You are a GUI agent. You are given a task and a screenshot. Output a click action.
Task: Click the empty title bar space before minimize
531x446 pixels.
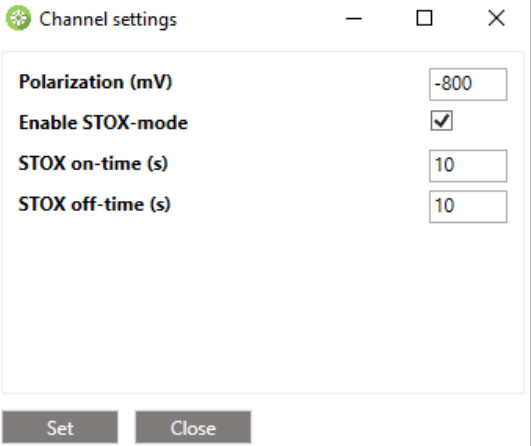[x=257, y=18]
